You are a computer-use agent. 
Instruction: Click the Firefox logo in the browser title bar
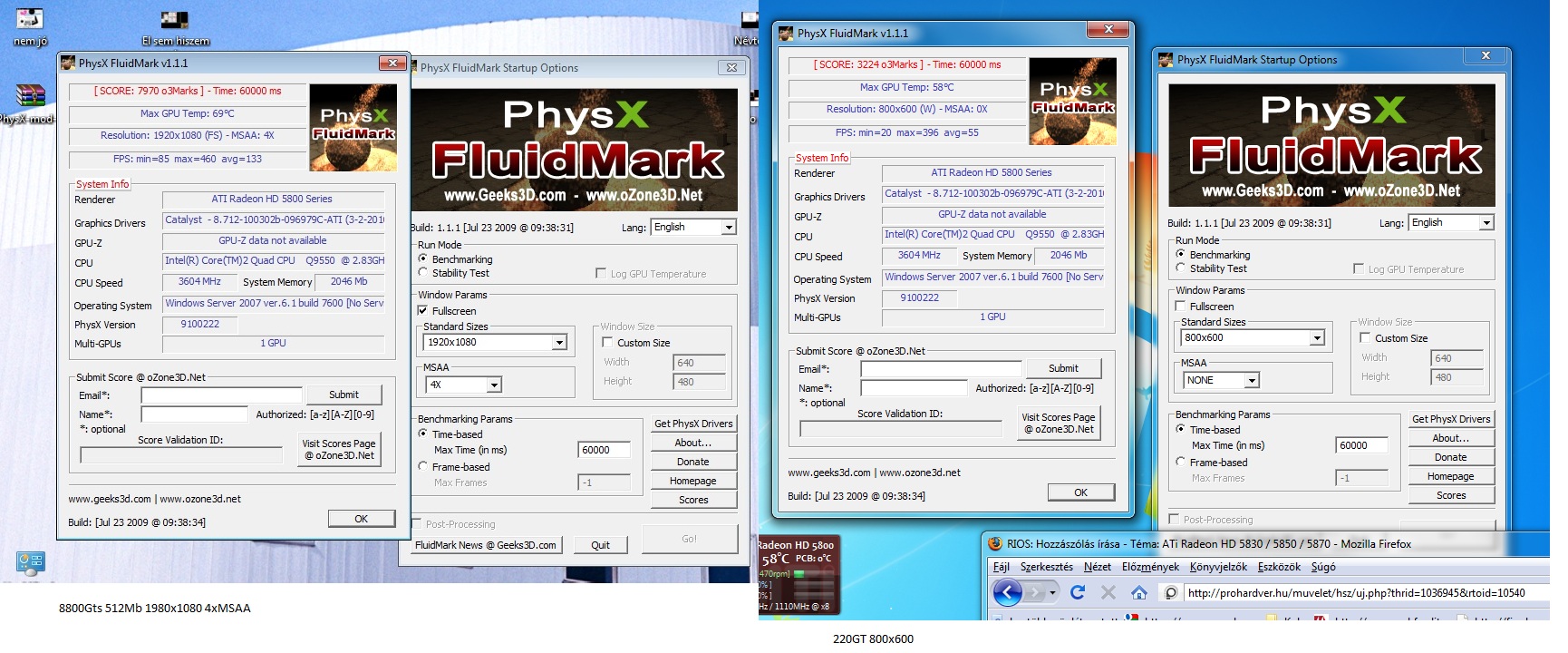pos(995,544)
